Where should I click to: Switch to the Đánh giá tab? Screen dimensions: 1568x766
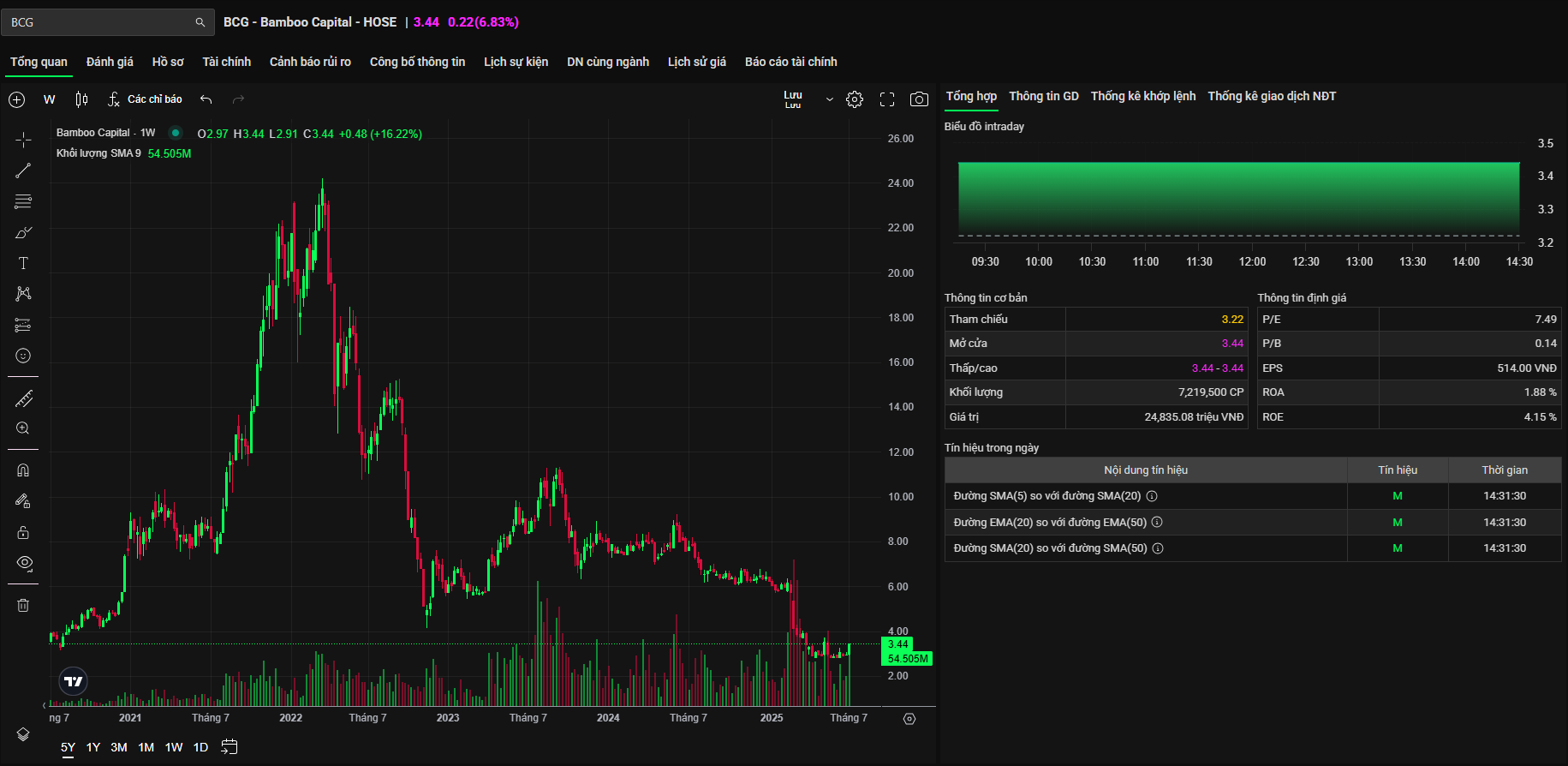(110, 62)
